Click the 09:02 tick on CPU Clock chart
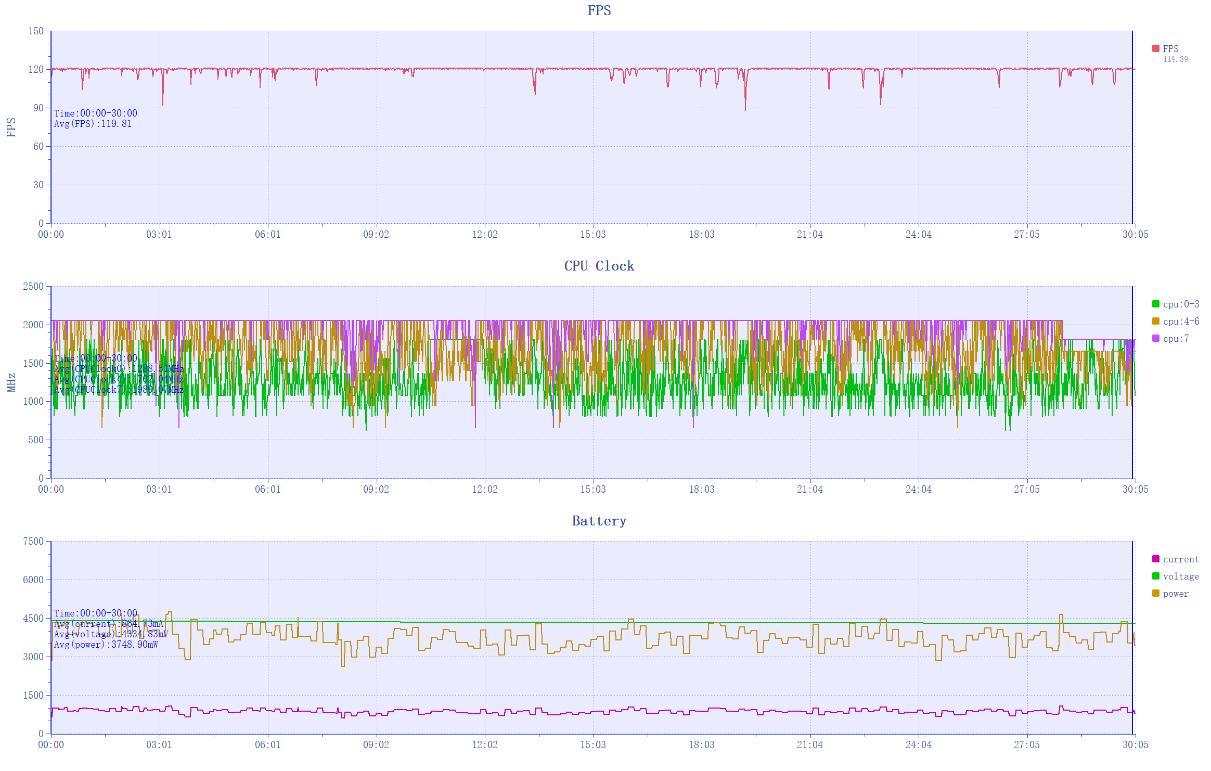Screen dimensions: 1211x771 pos(376,490)
